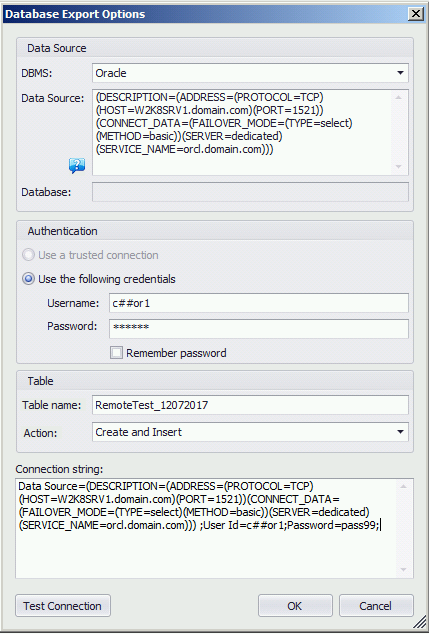
Task: Click Data Source scrollbar down arrow
Action: (399, 167)
